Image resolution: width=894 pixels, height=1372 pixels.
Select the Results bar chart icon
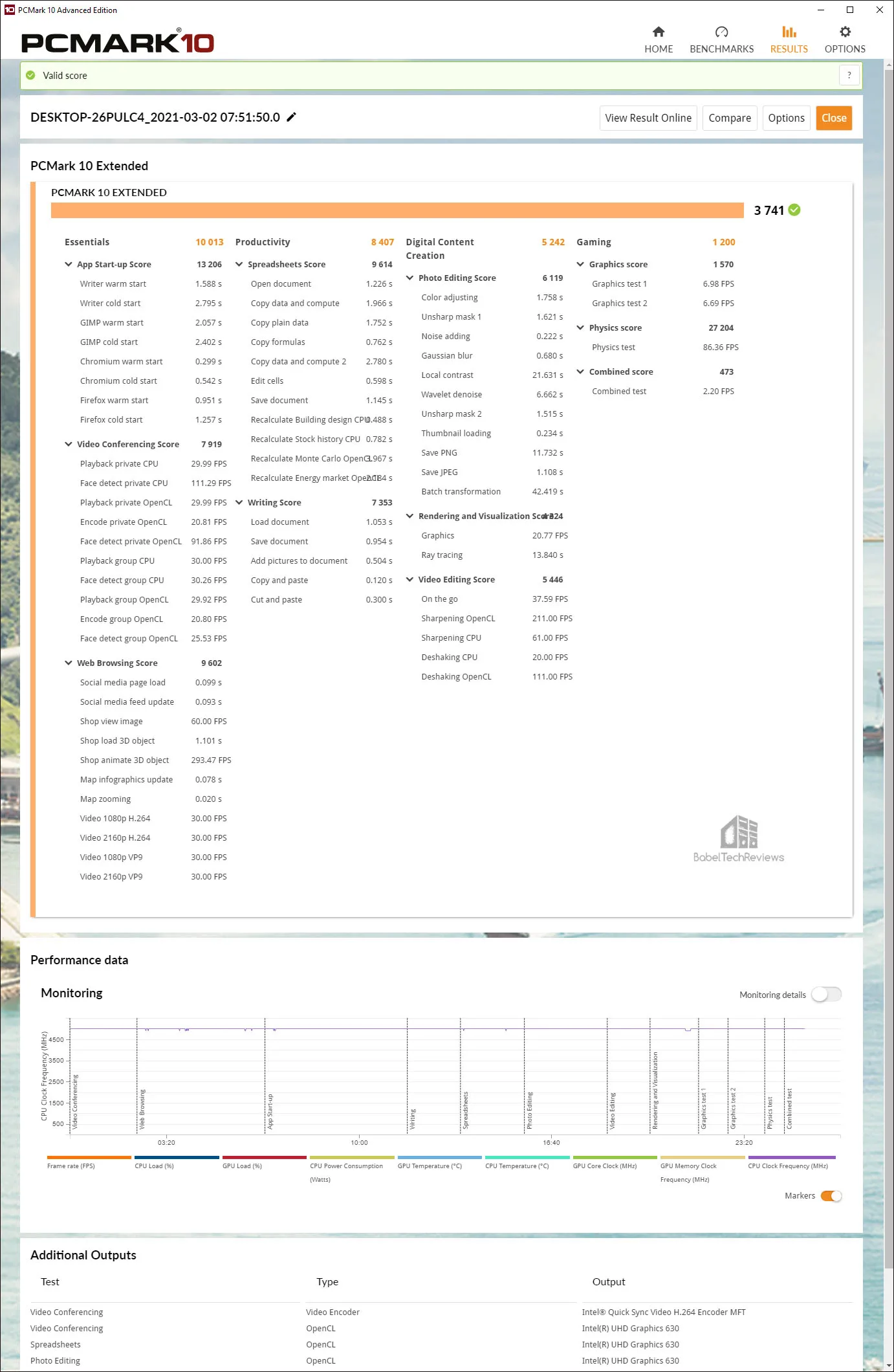pos(789,32)
